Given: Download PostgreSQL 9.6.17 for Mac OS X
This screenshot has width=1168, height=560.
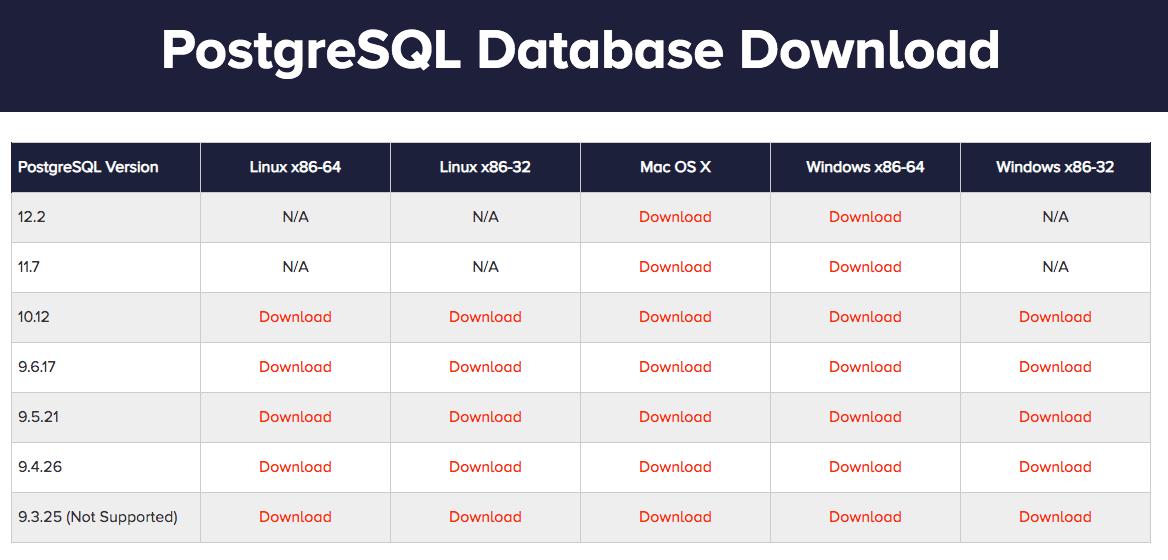Looking at the screenshot, I should [x=675, y=367].
